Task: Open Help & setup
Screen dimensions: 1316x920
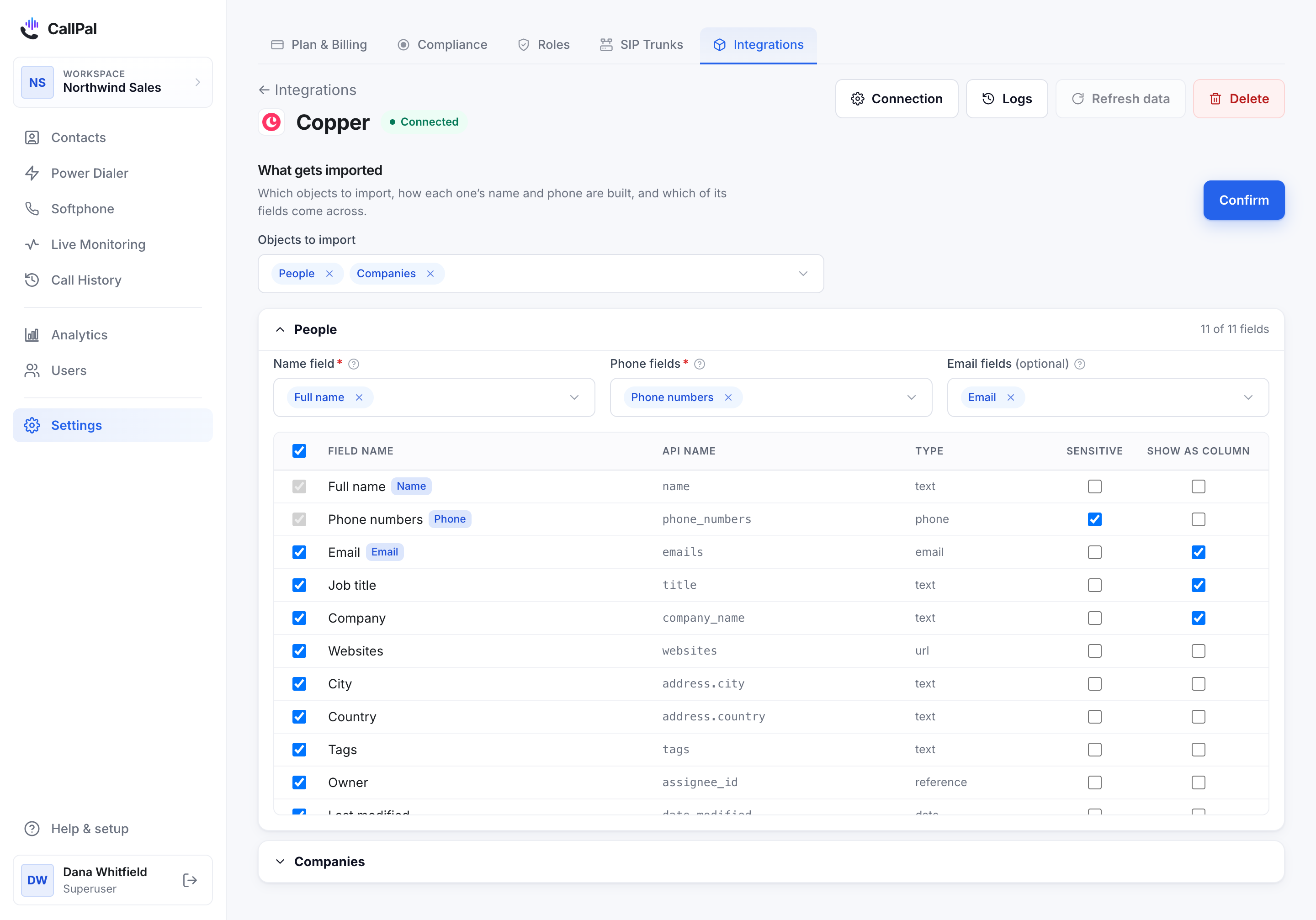Action: pyautogui.click(x=112, y=828)
